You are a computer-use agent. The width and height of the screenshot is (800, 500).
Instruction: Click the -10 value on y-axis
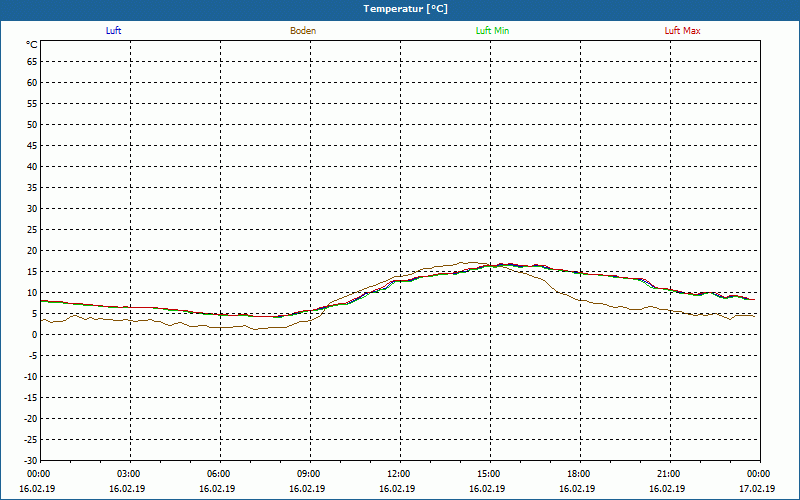coord(31,377)
